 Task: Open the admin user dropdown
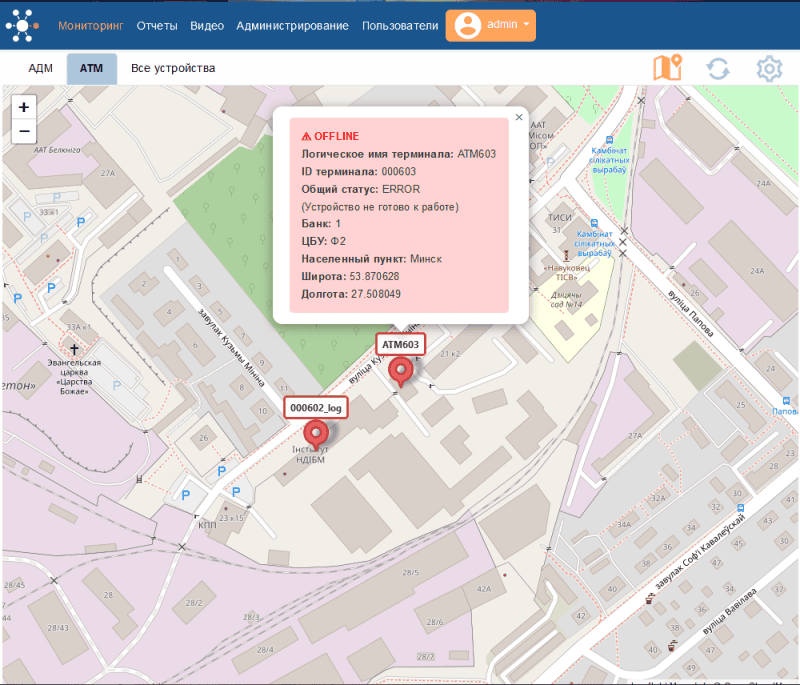click(490, 26)
